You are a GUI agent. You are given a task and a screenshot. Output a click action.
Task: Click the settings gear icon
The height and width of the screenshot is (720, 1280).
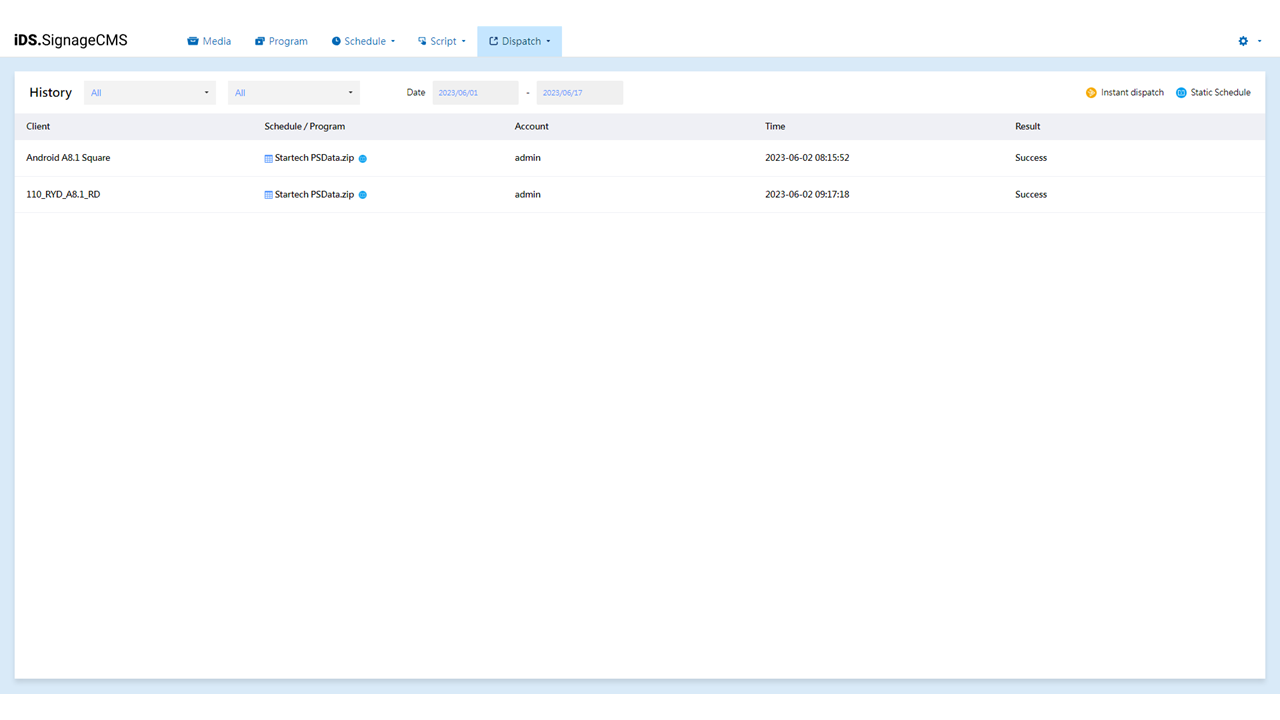tap(1243, 41)
